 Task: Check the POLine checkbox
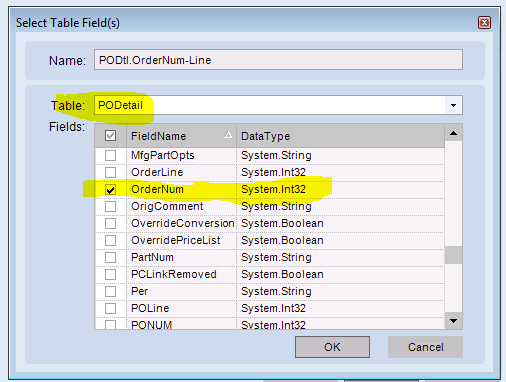coord(110,308)
